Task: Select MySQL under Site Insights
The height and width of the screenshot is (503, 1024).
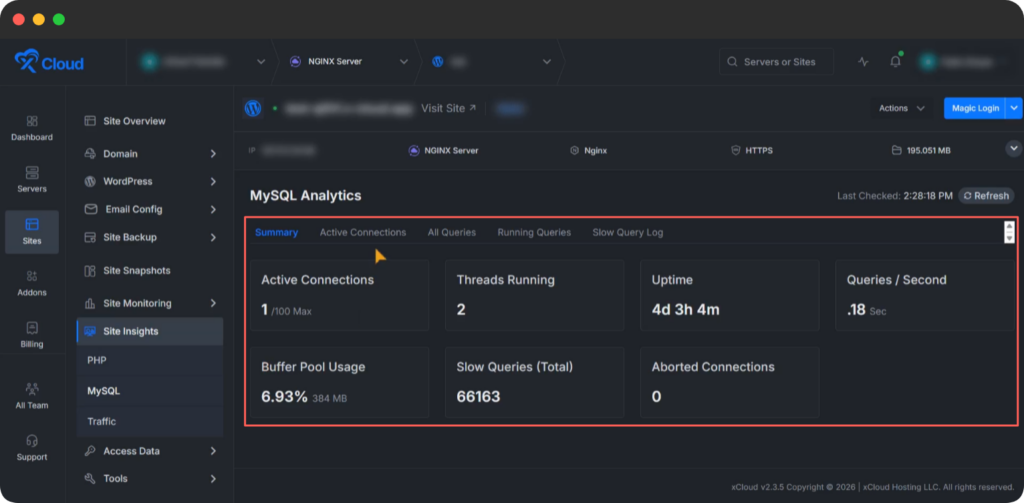Action: (x=103, y=391)
